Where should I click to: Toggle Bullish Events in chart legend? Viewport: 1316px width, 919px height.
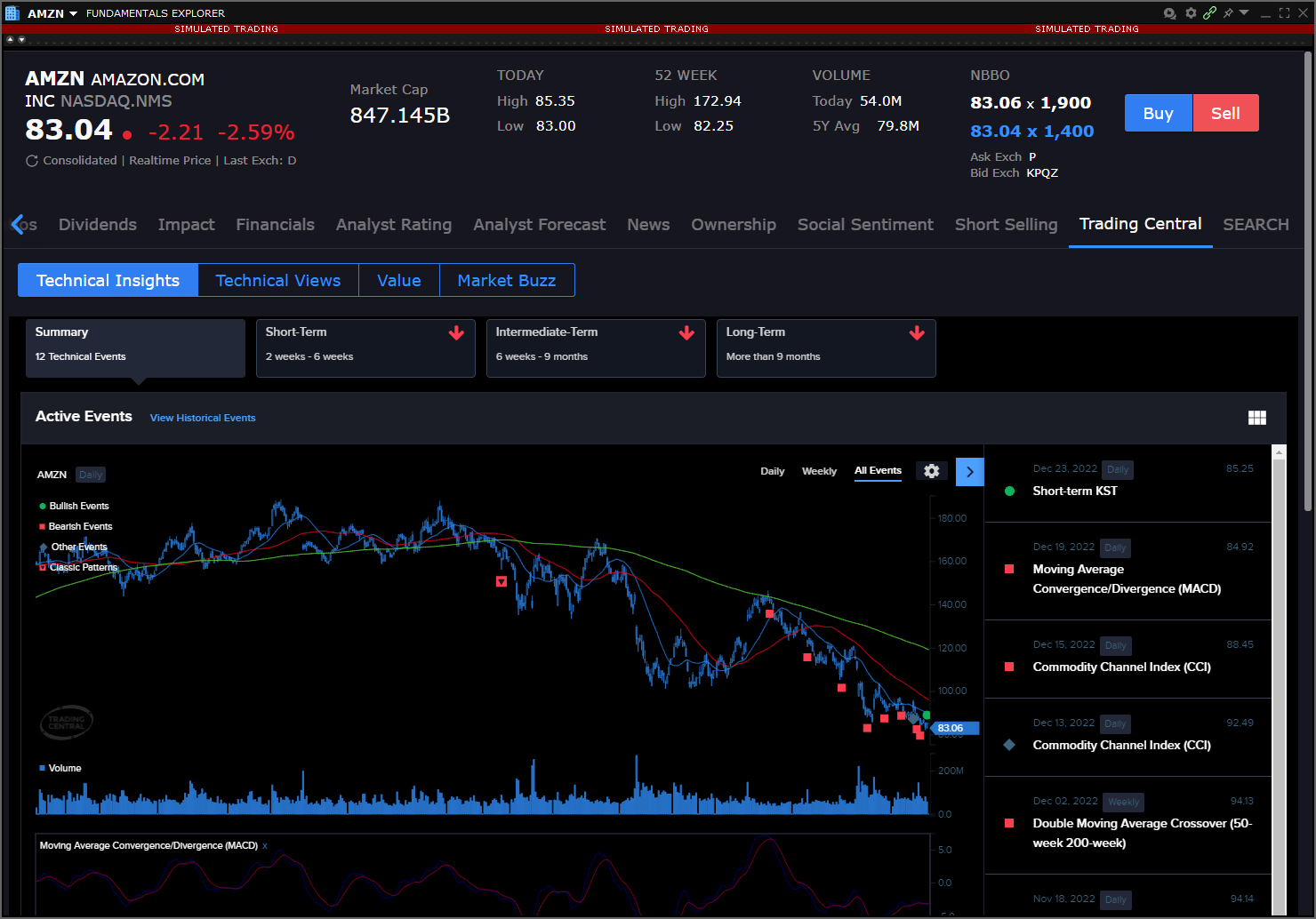78,506
